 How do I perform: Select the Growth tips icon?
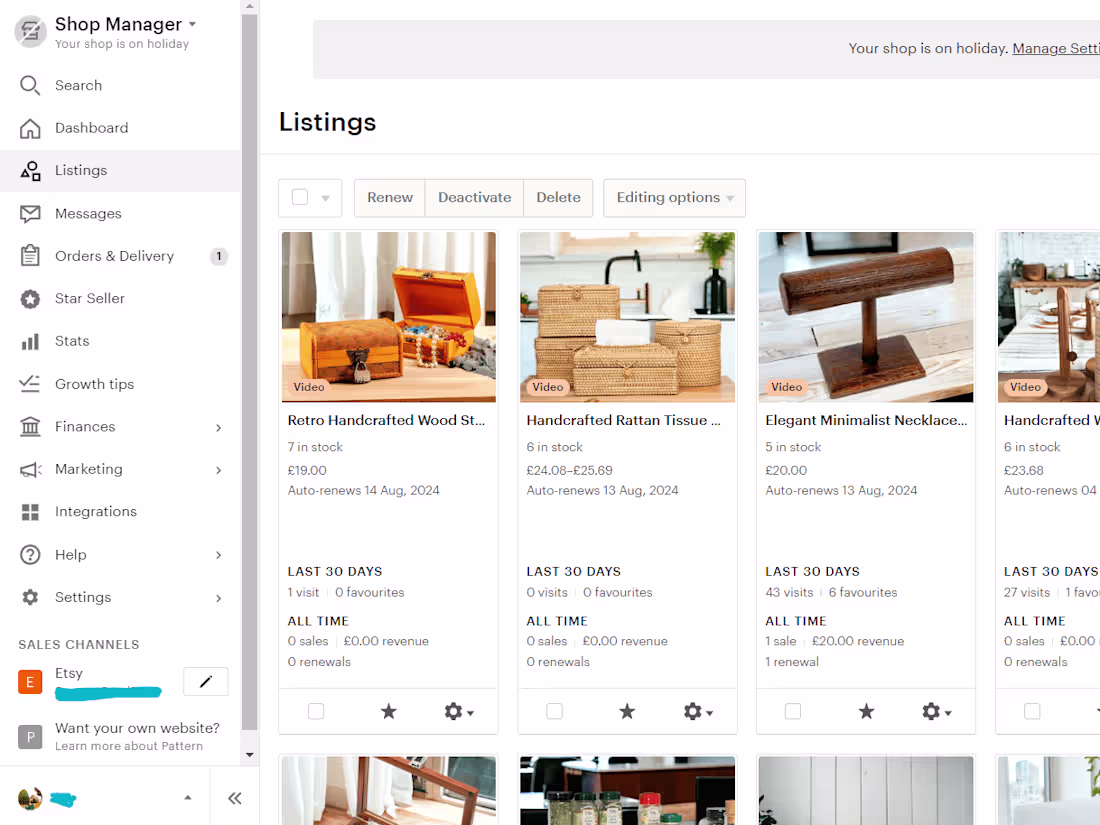tap(30, 383)
